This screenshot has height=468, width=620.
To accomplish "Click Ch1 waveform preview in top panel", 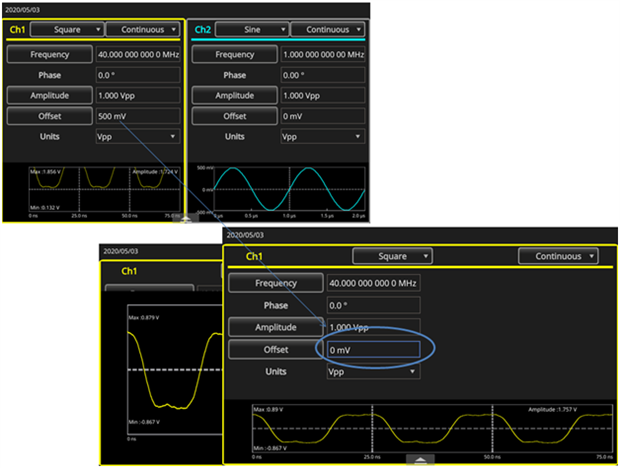I will pos(104,189).
